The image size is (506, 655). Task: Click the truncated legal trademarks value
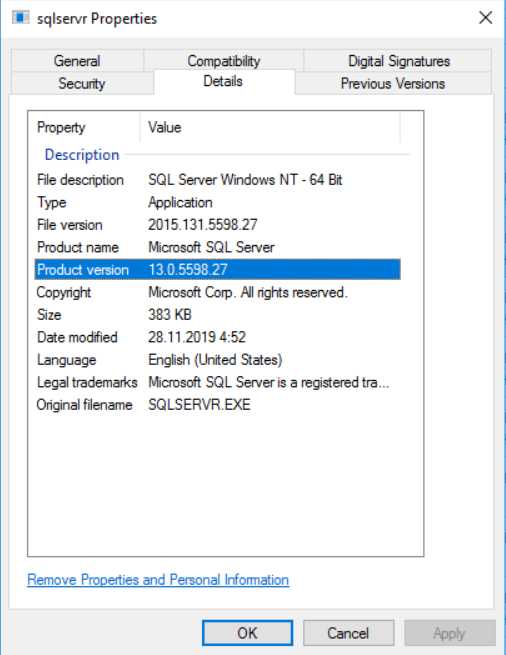click(269, 382)
